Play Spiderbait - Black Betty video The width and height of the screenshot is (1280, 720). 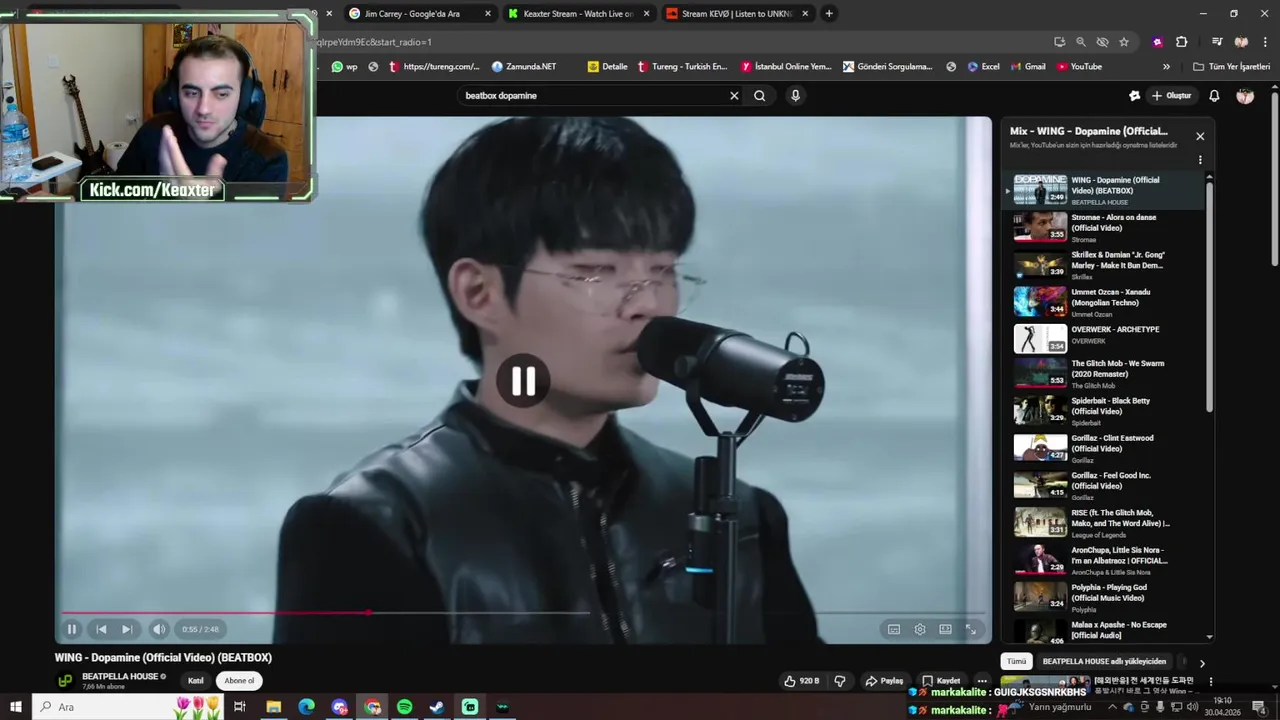[x=1106, y=411]
